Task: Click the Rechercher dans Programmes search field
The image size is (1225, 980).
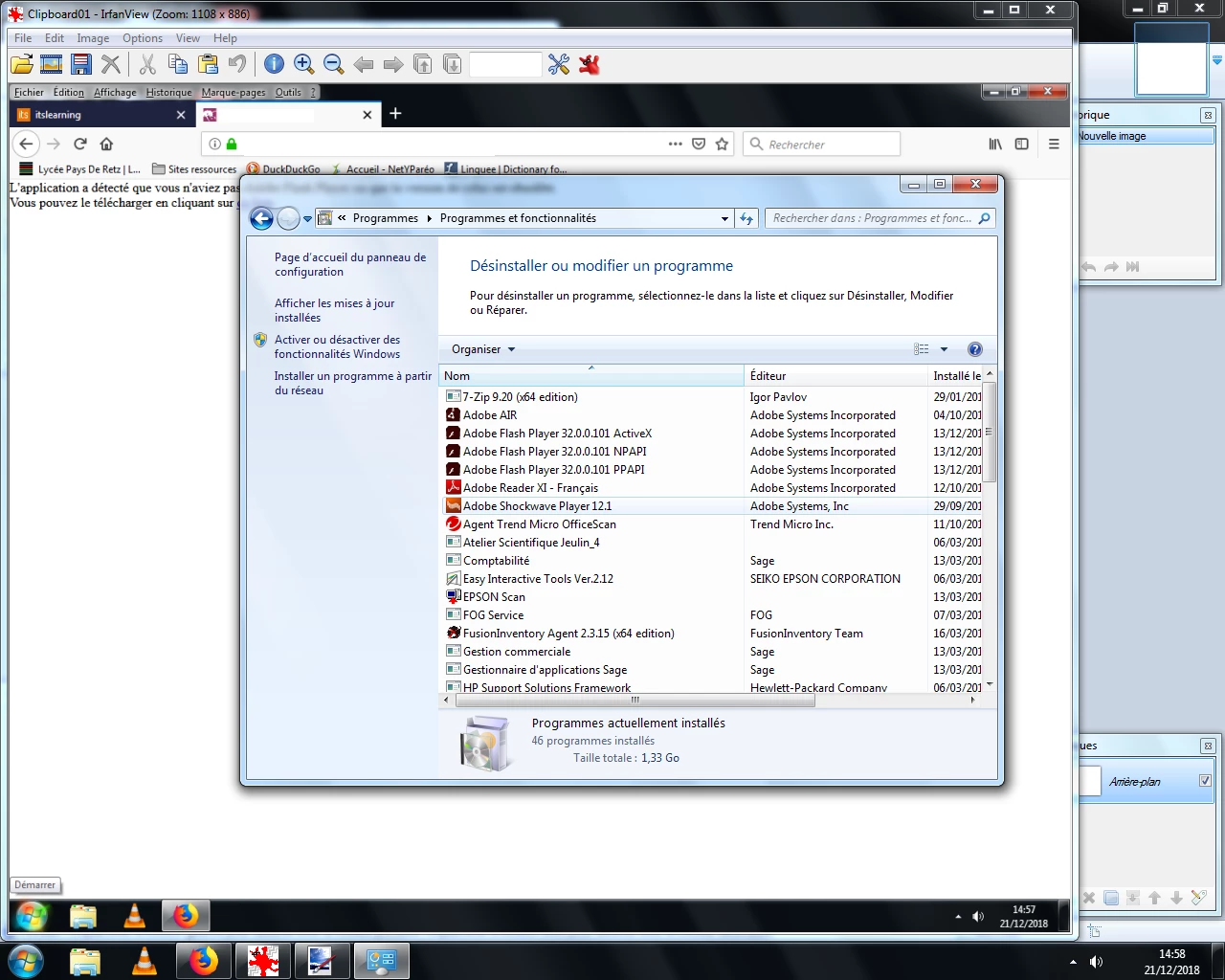Action: (x=880, y=218)
